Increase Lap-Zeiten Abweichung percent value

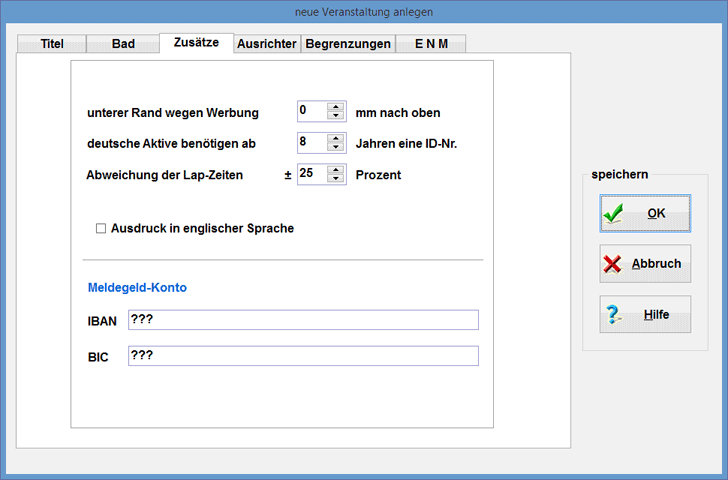(x=336, y=168)
